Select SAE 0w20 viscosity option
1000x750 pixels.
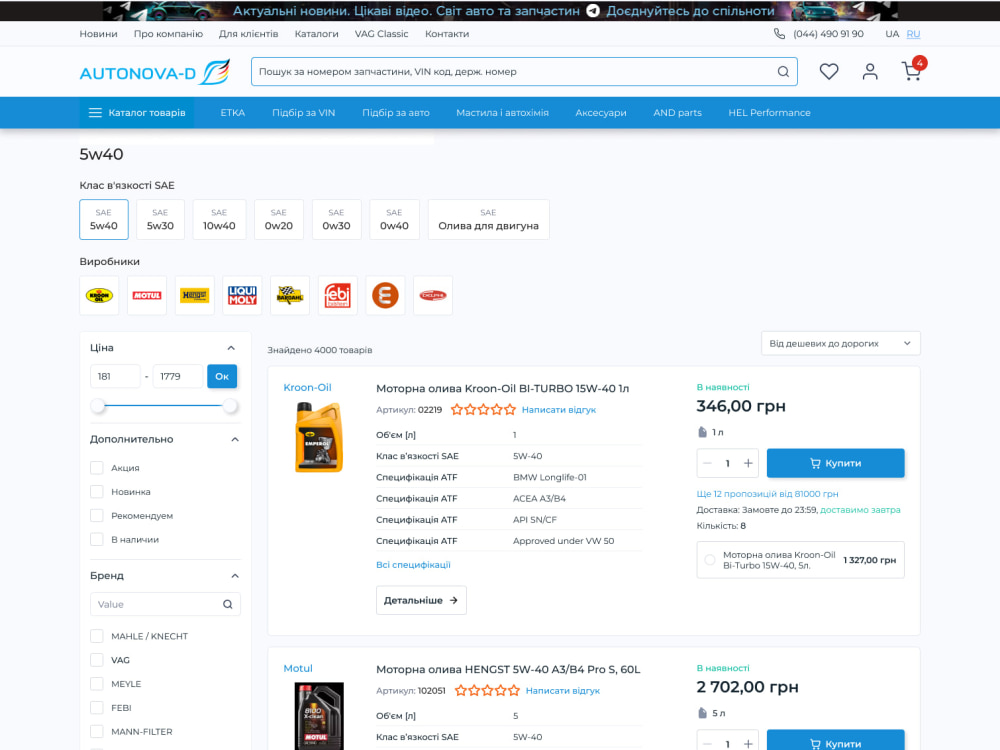coord(279,219)
